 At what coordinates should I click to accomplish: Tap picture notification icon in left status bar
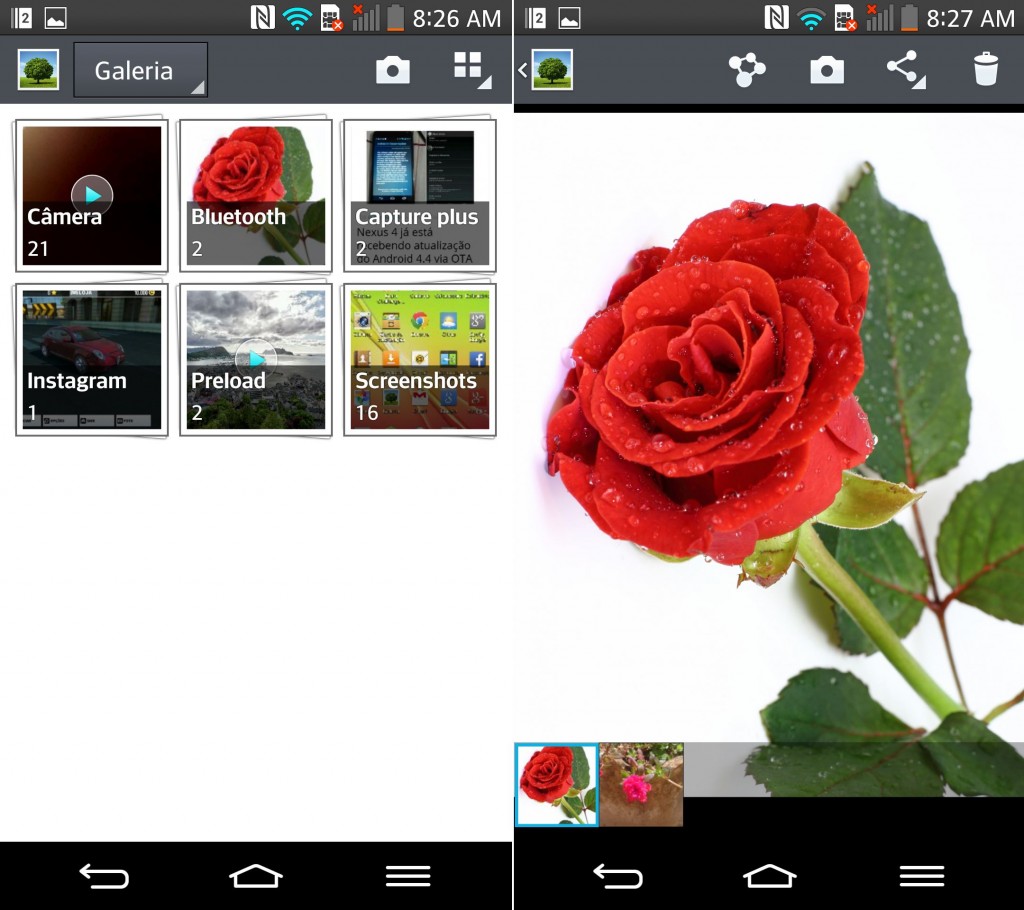pos(56,18)
